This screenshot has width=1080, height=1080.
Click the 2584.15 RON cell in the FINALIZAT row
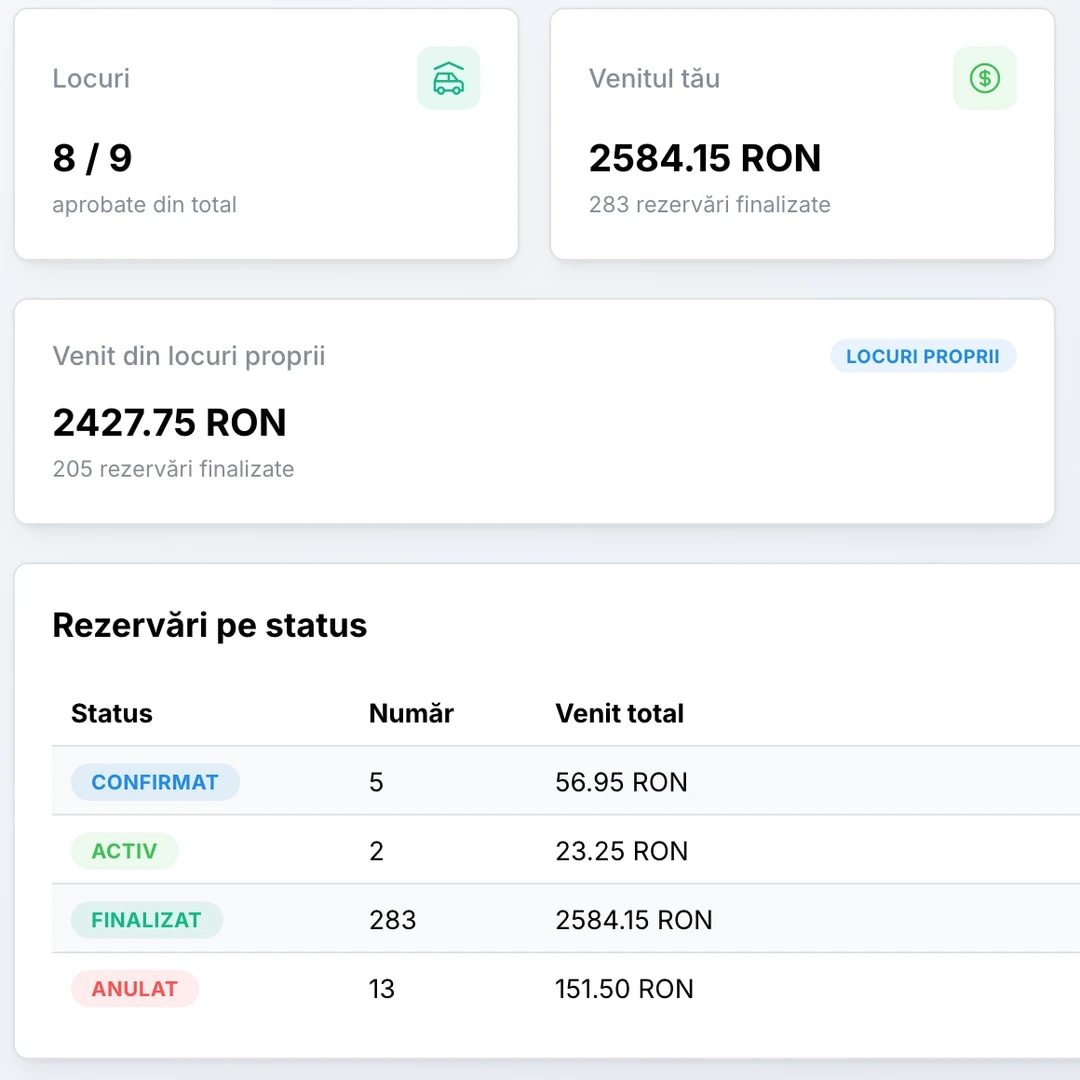click(x=634, y=920)
